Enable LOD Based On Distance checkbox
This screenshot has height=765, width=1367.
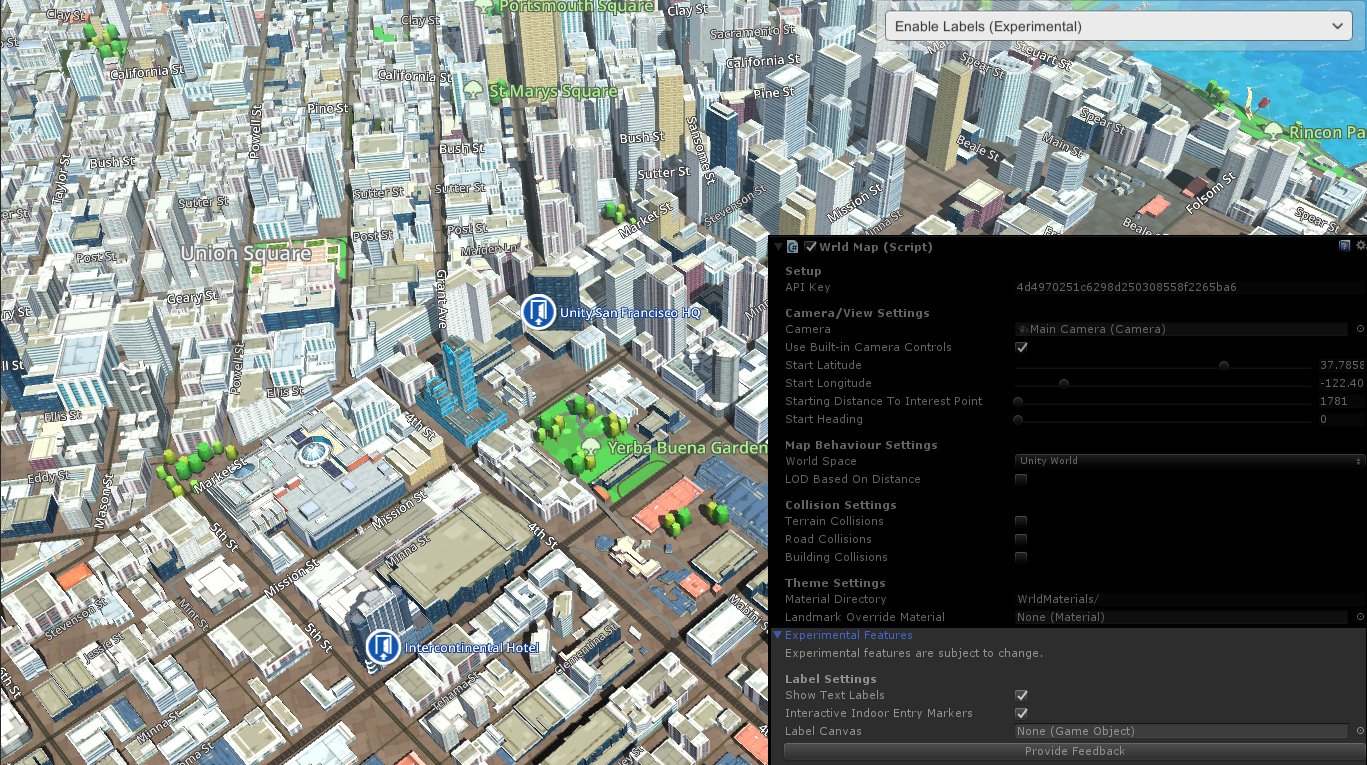pyautogui.click(x=1021, y=479)
